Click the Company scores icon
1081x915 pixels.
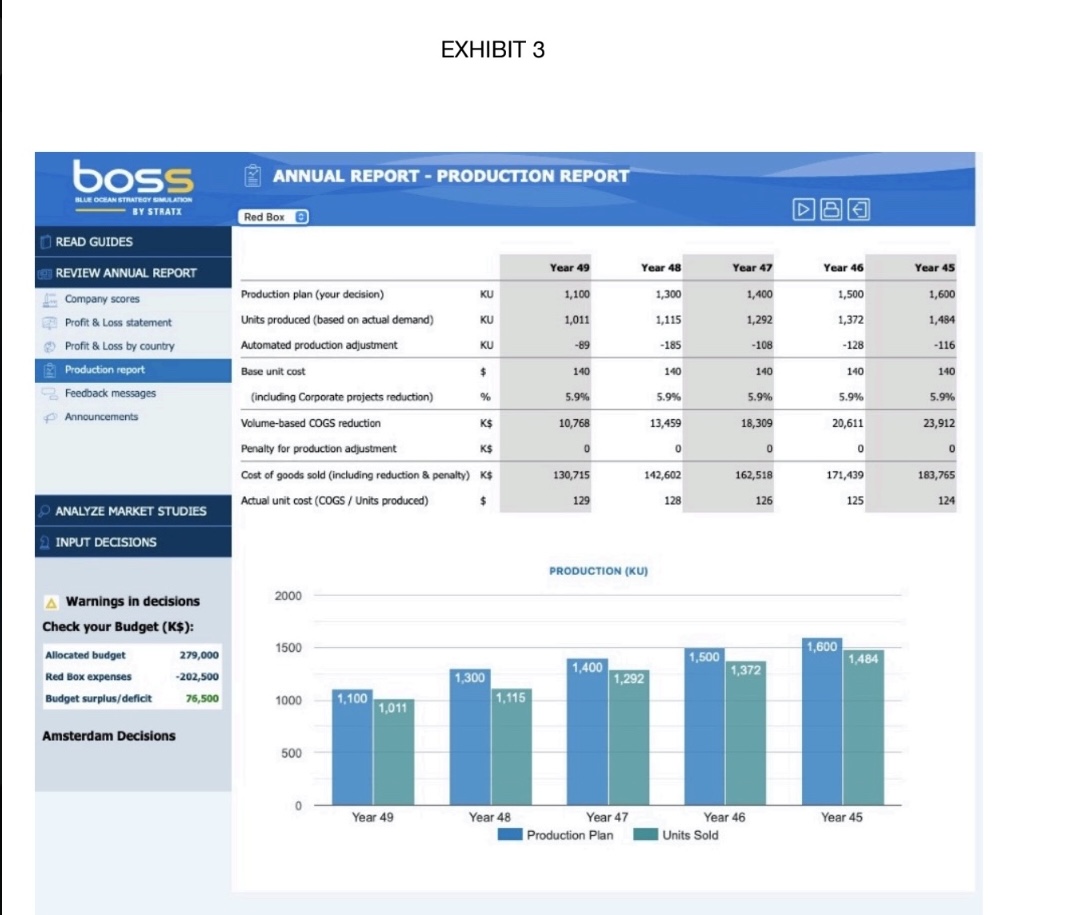tap(50, 299)
